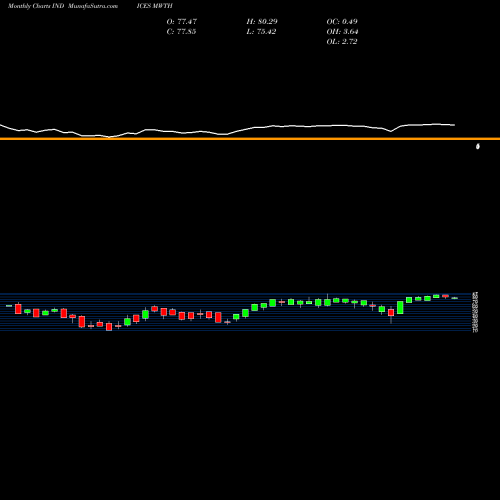Screen dimensions: 500x500
Task: Click the low value 'L: 75.42'
Action: pyautogui.click(x=261, y=32)
